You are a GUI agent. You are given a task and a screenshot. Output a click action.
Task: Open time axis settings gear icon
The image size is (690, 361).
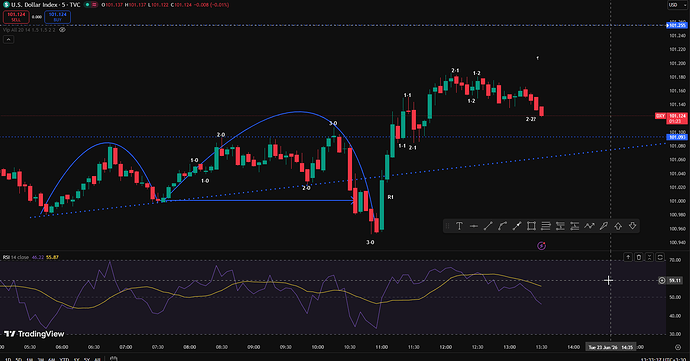click(x=678, y=347)
